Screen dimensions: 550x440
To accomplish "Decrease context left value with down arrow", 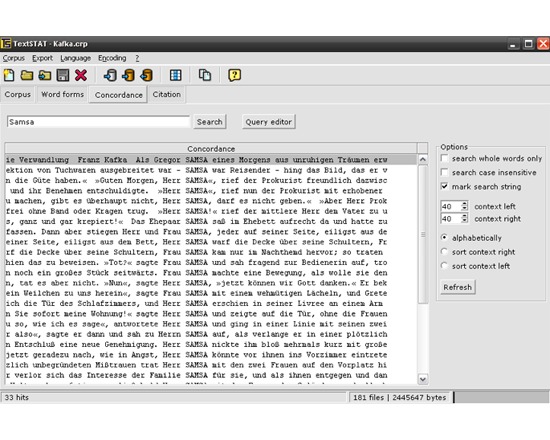I will click(x=464, y=208).
